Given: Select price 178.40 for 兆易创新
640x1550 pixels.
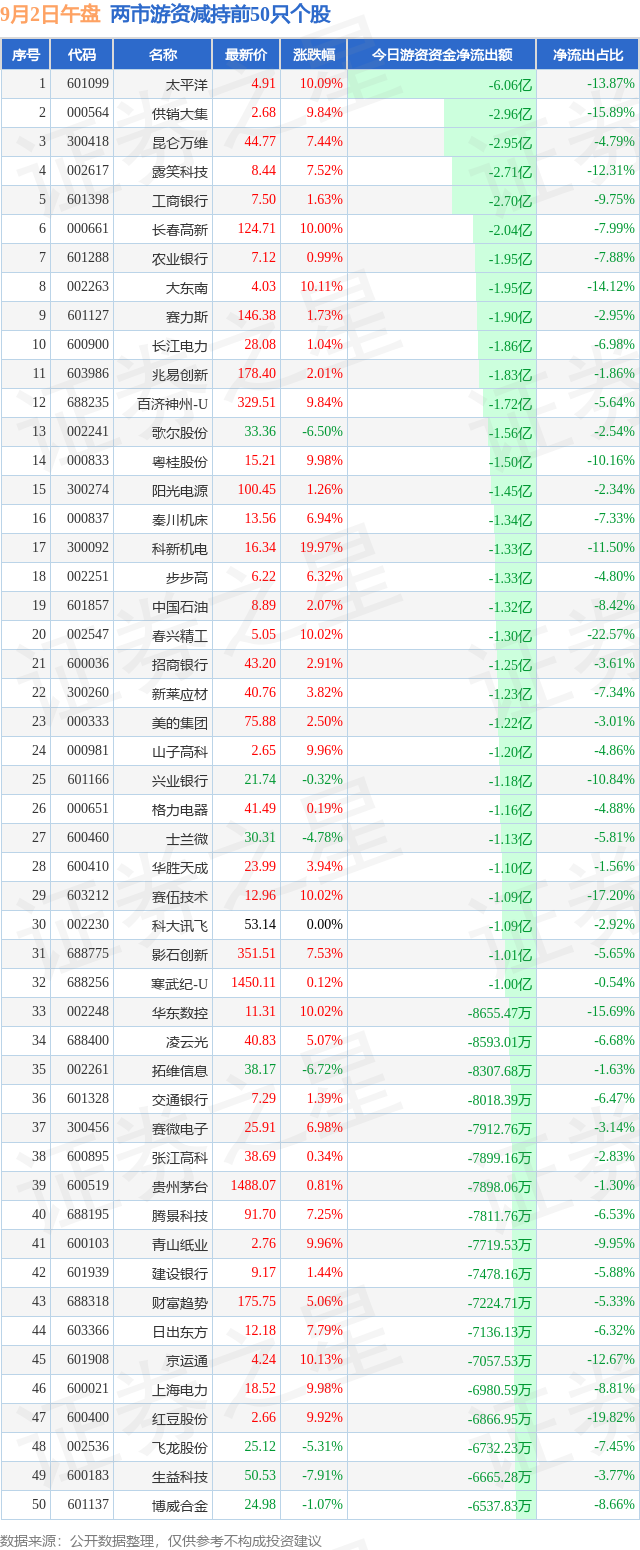Looking at the screenshot, I should pos(257,374).
